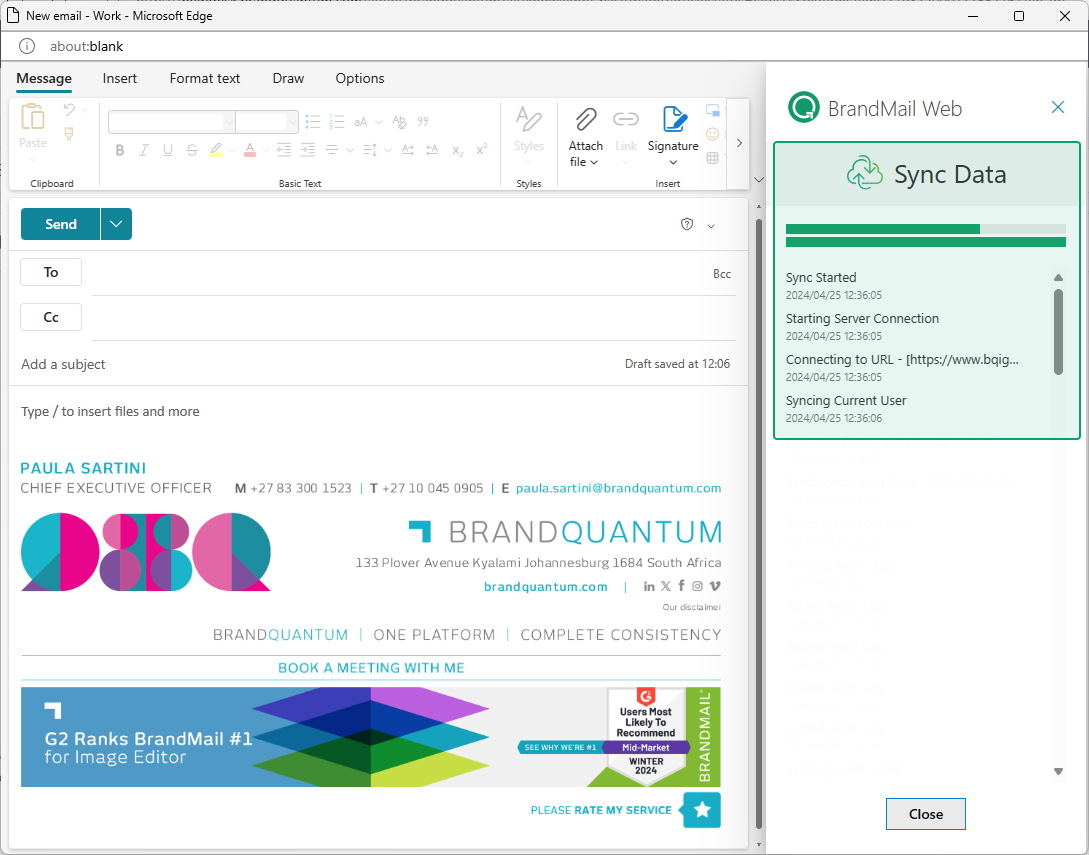Click the Styles icon in the ribbon

(529, 119)
